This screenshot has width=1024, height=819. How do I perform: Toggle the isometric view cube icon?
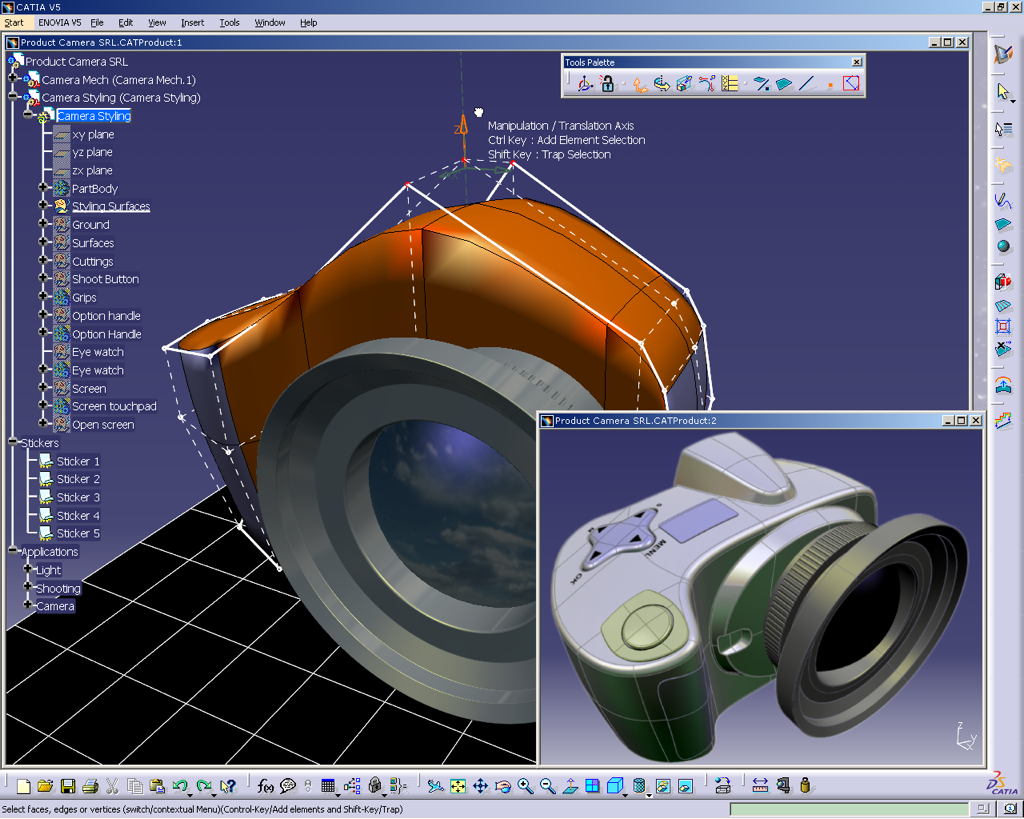[614, 786]
